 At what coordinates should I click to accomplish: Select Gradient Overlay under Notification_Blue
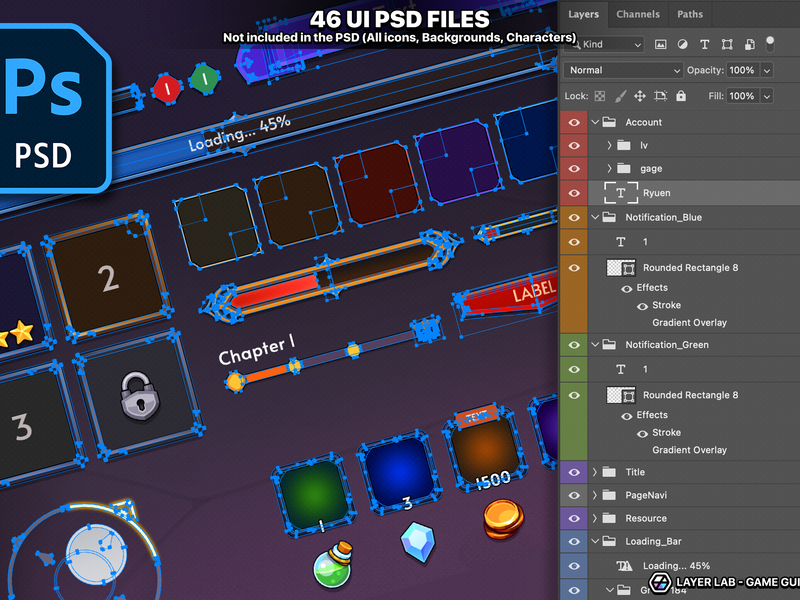pos(689,322)
